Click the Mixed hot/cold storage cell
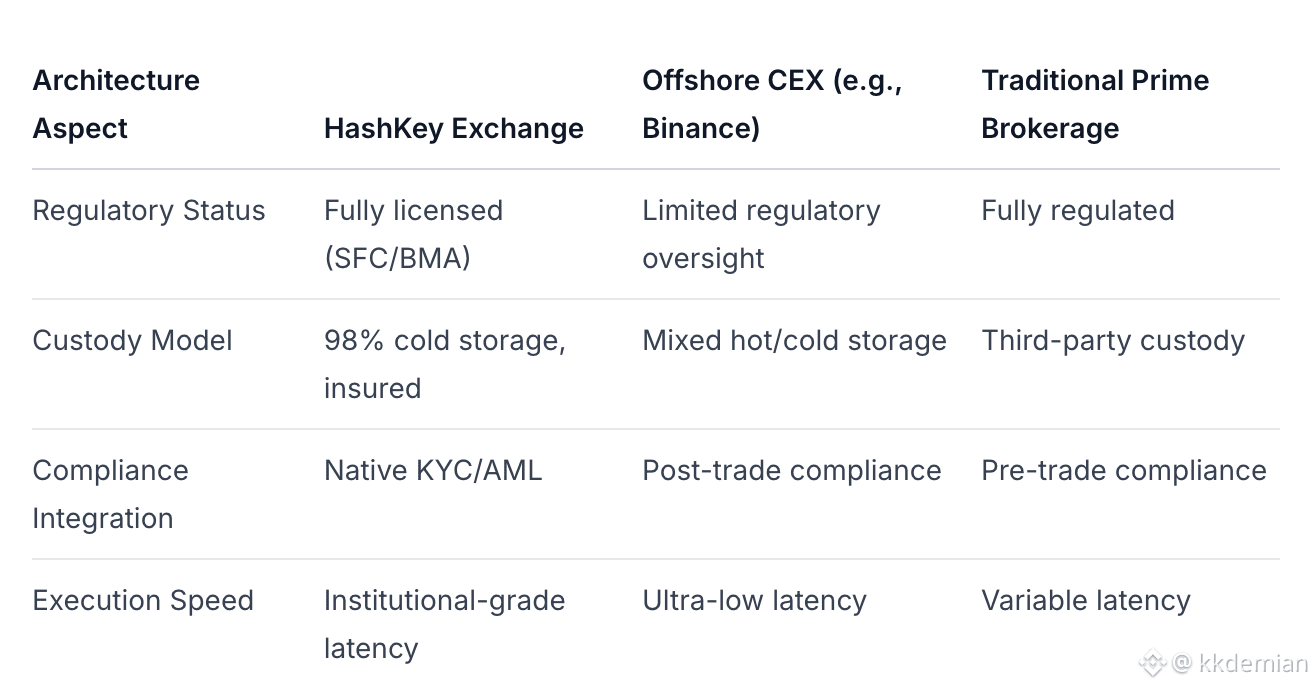Viewport: 1316px width, 688px height. (x=794, y=340)
